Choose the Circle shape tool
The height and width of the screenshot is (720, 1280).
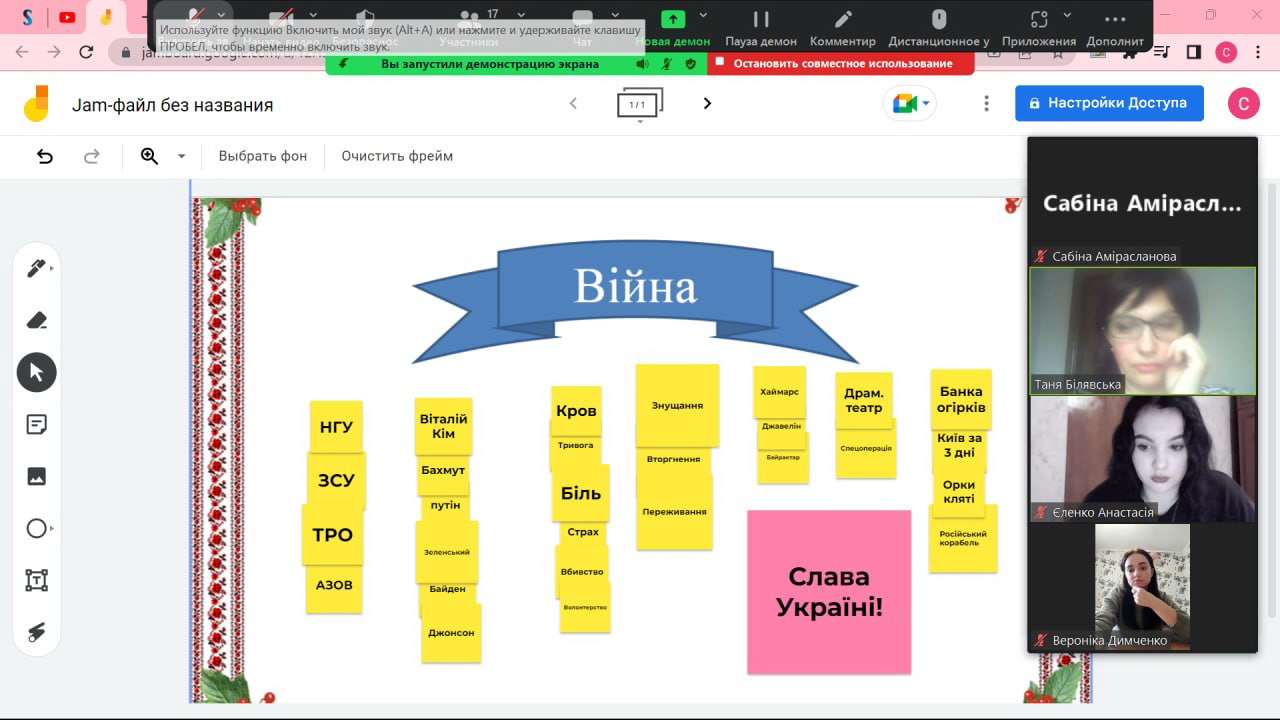click(x=36, y=529)
